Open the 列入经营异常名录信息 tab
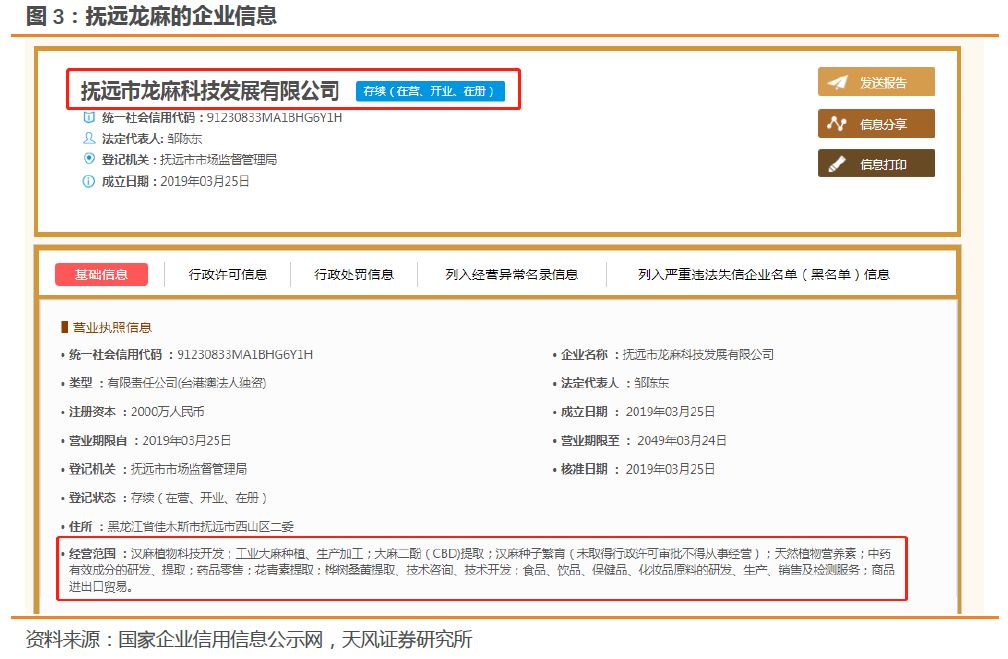Screen dimensions: 1008x659 tap(512, 275)
